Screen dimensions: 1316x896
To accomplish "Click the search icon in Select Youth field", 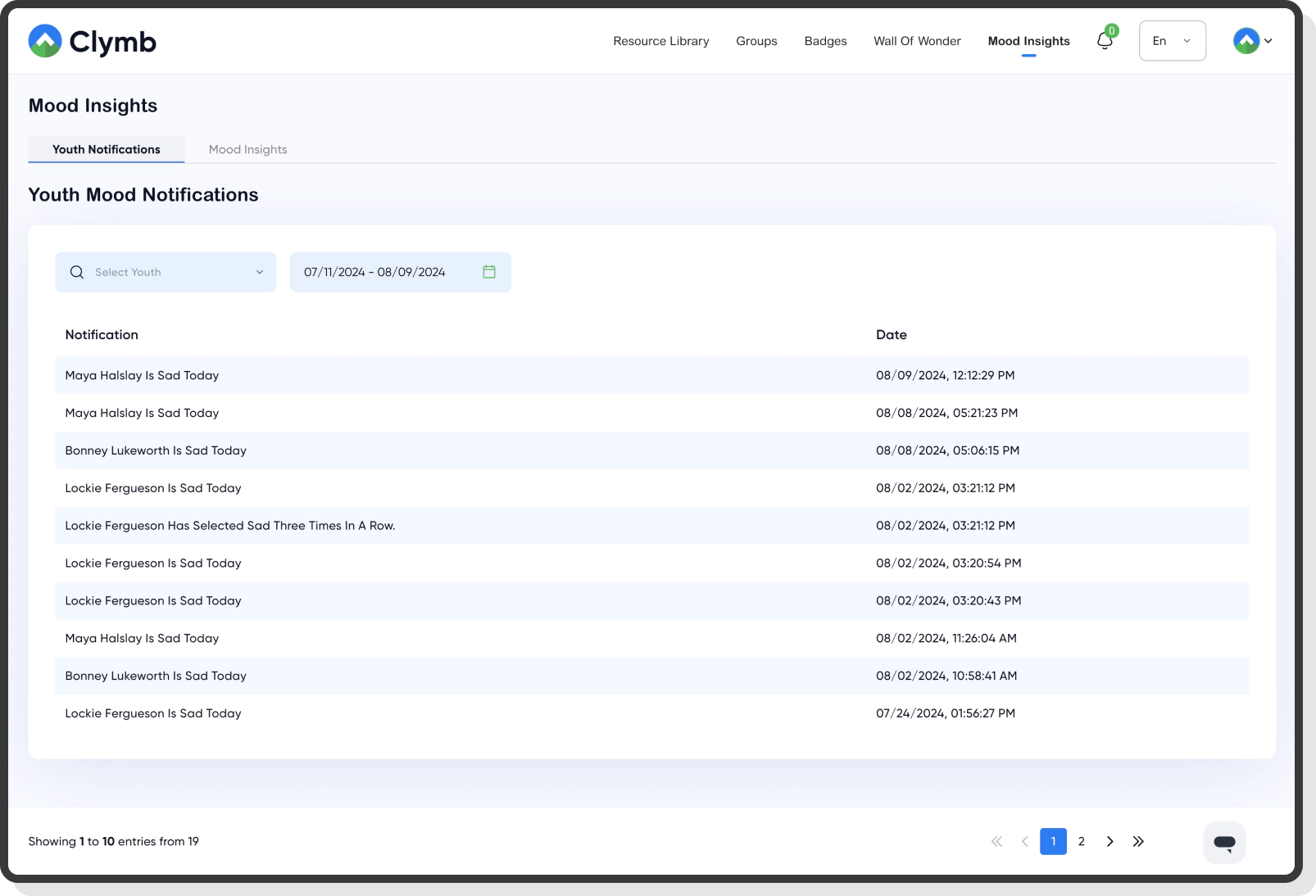I will pyautogui.click(x=76, y=272).
